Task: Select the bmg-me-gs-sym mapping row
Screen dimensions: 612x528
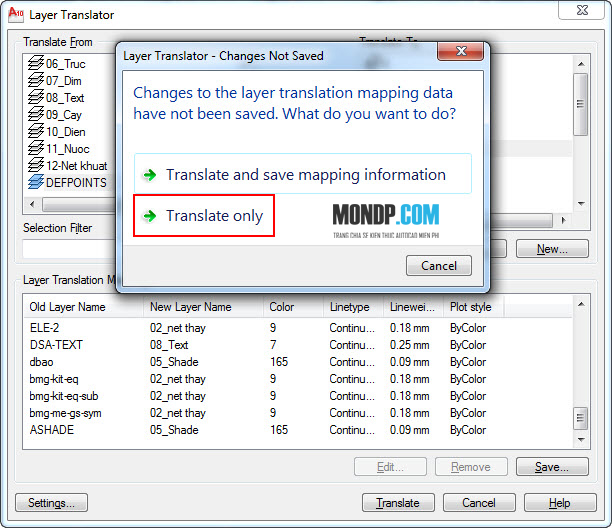Action: [x=297, y=413]
